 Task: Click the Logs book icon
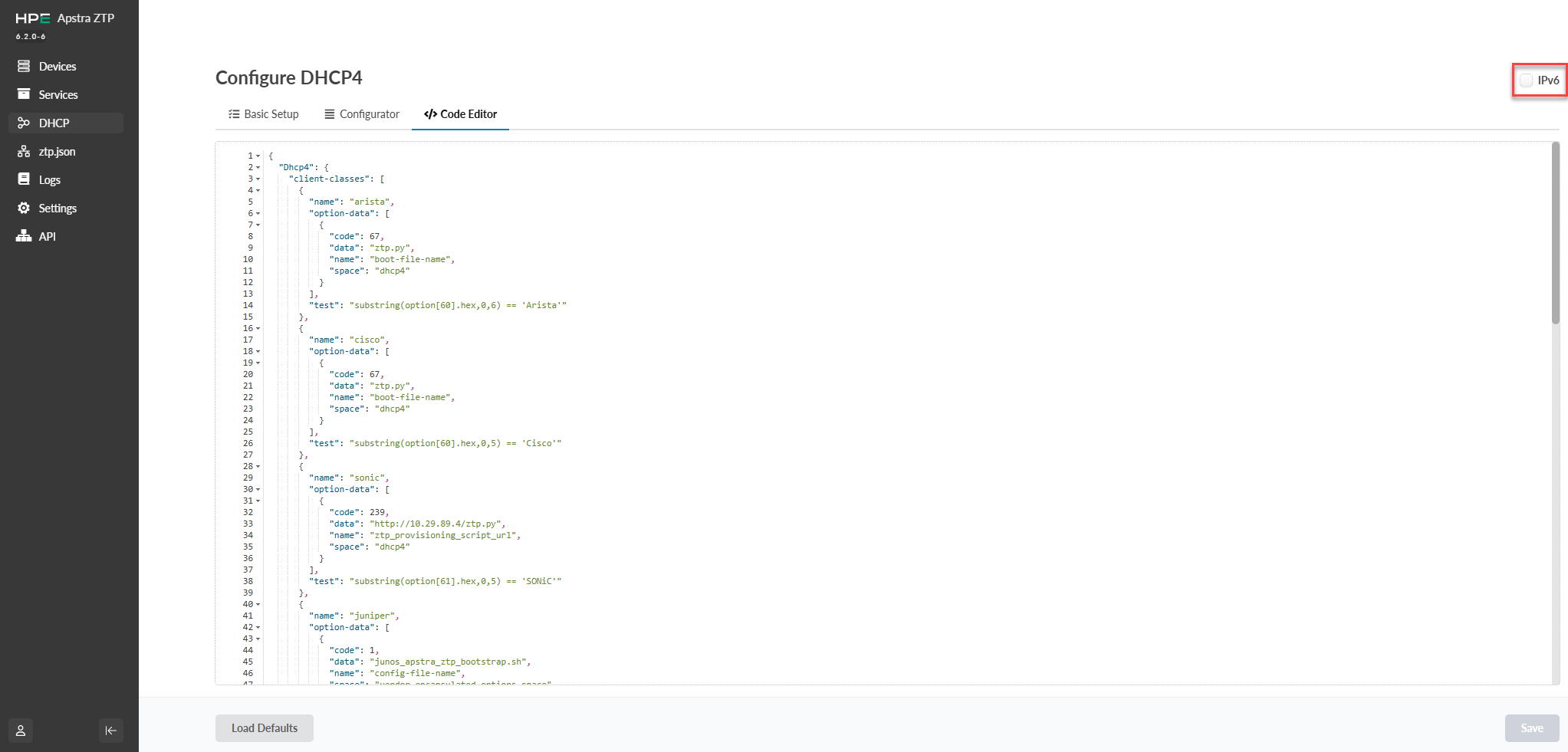click(24, 179)
